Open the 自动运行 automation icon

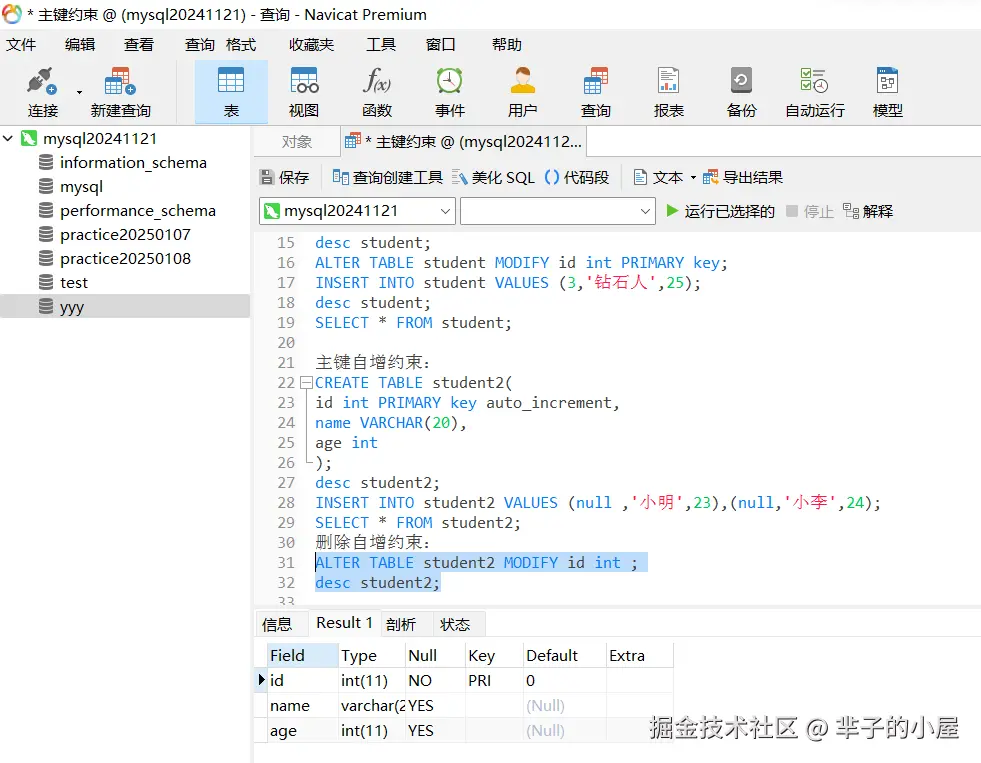(x=815, y=93)
